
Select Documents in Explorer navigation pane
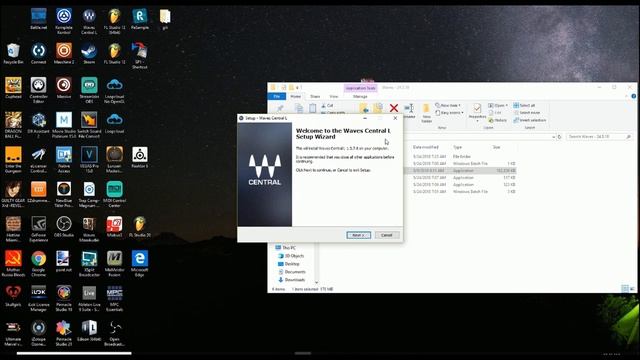pos(292,272)
